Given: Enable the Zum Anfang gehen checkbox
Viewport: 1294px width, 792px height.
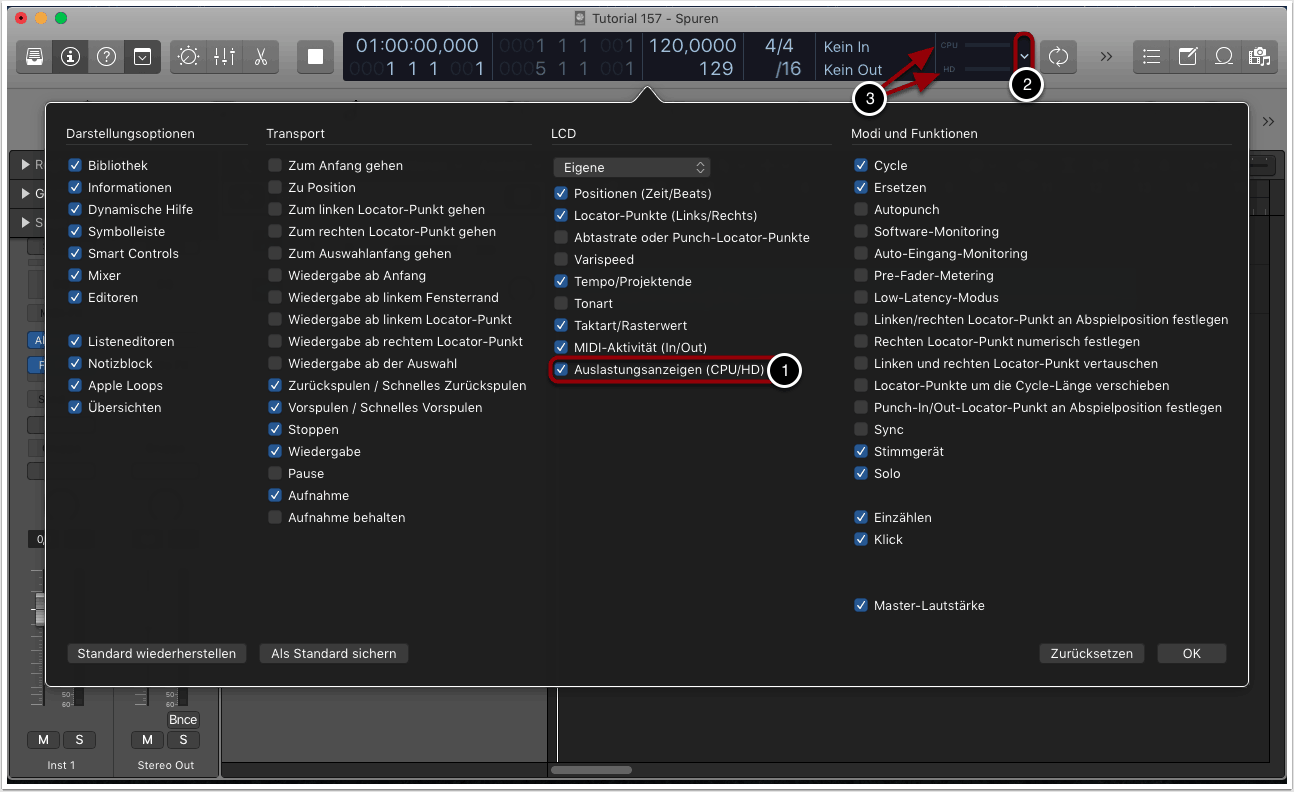Looking at the screenshot, I should [x=275, y=165].
